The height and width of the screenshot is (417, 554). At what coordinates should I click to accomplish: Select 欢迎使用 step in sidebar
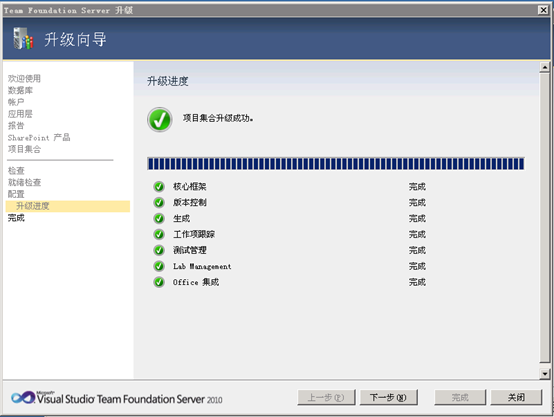pos(24,78)
